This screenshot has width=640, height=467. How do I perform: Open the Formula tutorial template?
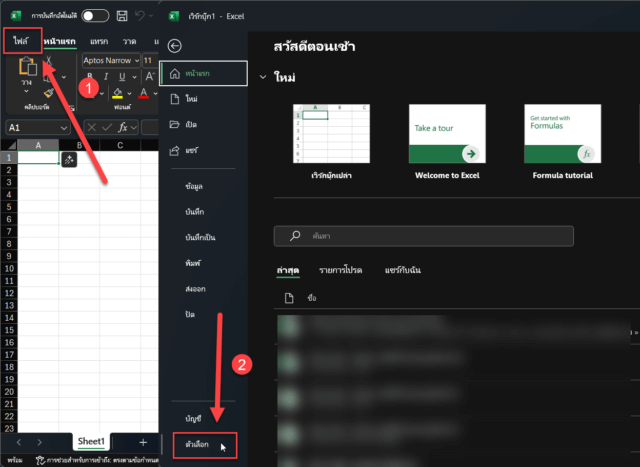pyautogui.click(x=562, y=133)
